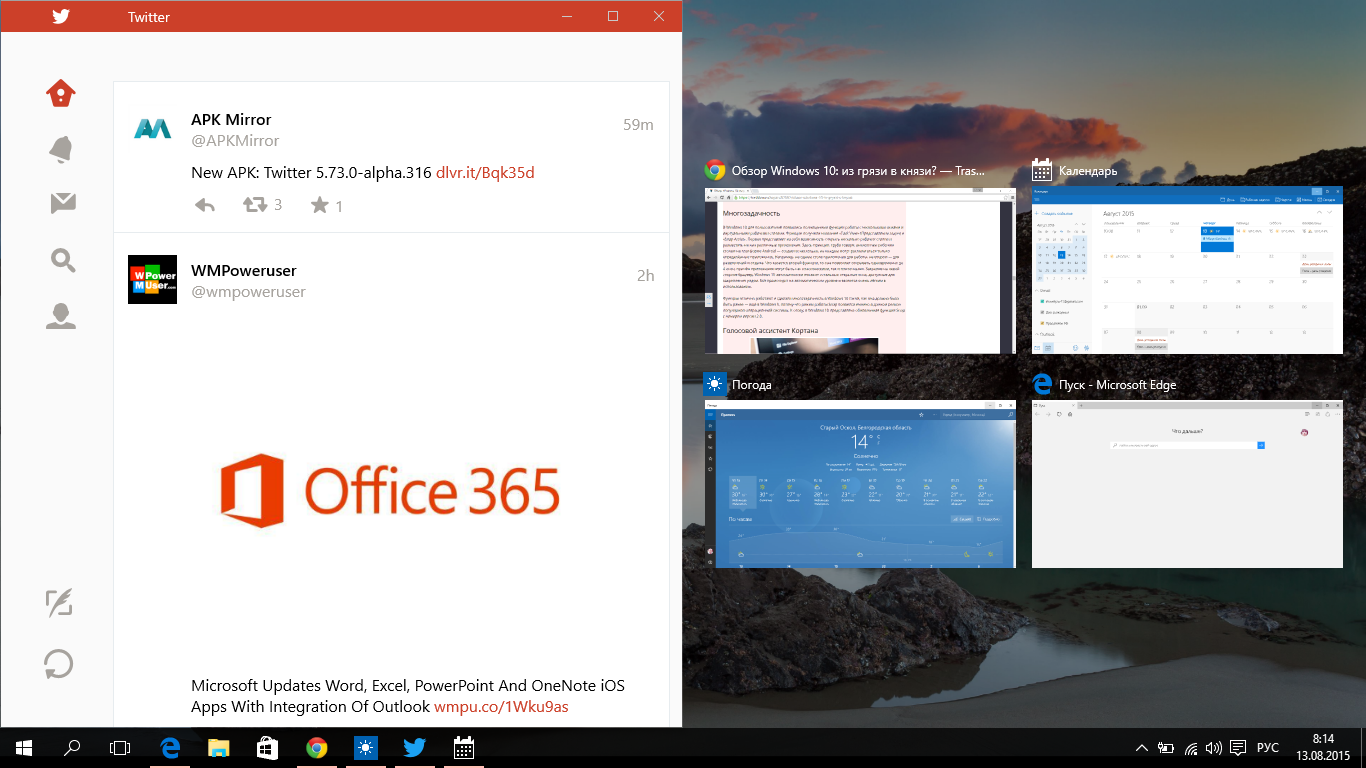Image resolution: width=1366 pixels, height=768 pixels.
Task: Show hidden system tray icons
Action: [x=1142, y=747]
